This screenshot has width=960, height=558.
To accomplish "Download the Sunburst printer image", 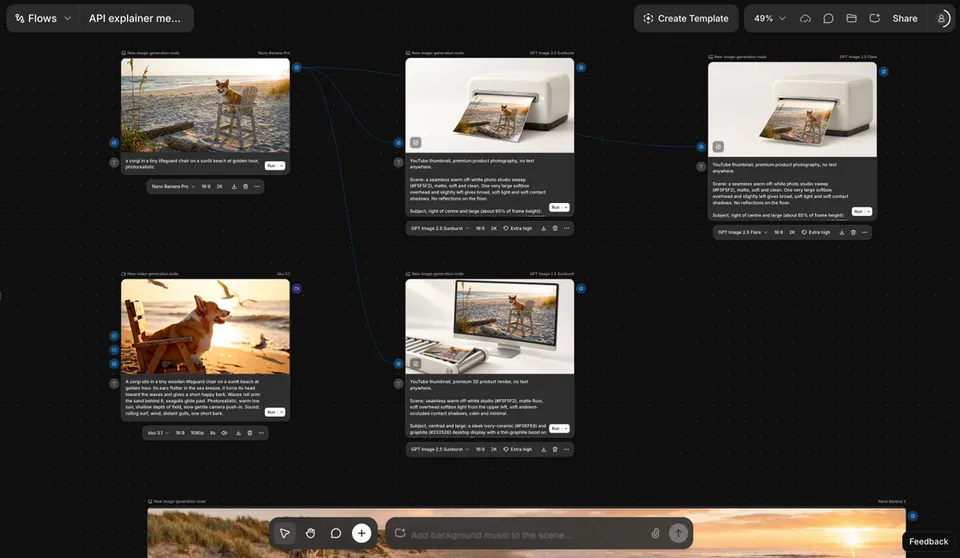I will [x=543, y=228].
